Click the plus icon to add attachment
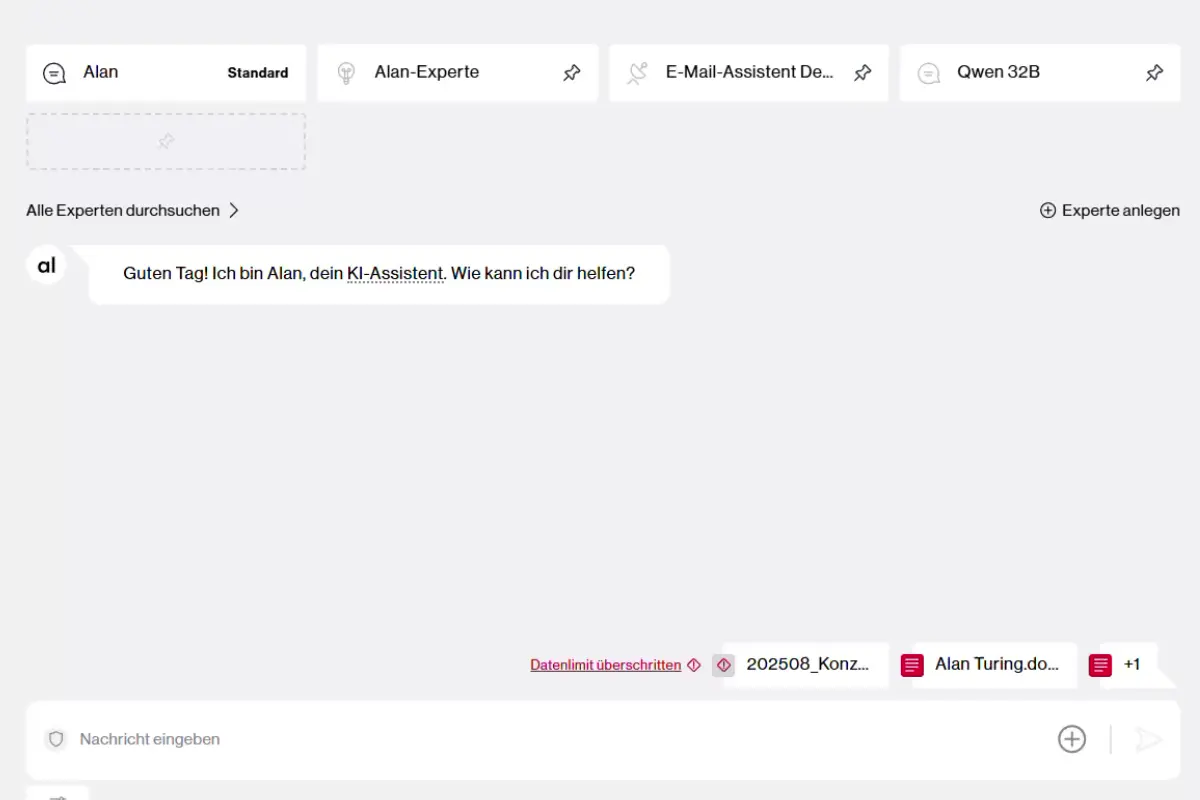The image size is (1200, 800). 1071,739
